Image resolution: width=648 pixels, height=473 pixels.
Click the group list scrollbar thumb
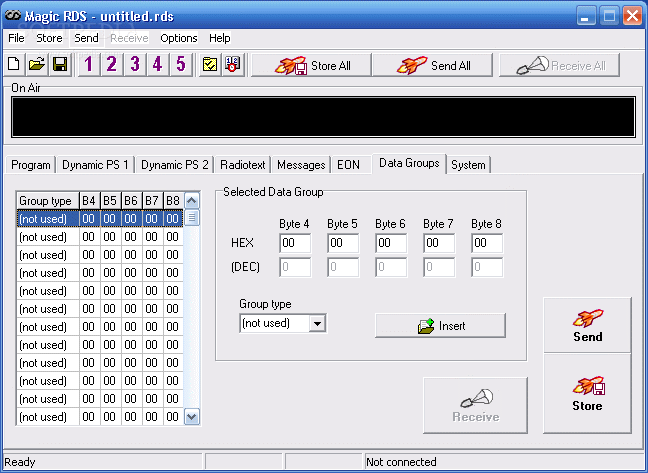point(192,218)
